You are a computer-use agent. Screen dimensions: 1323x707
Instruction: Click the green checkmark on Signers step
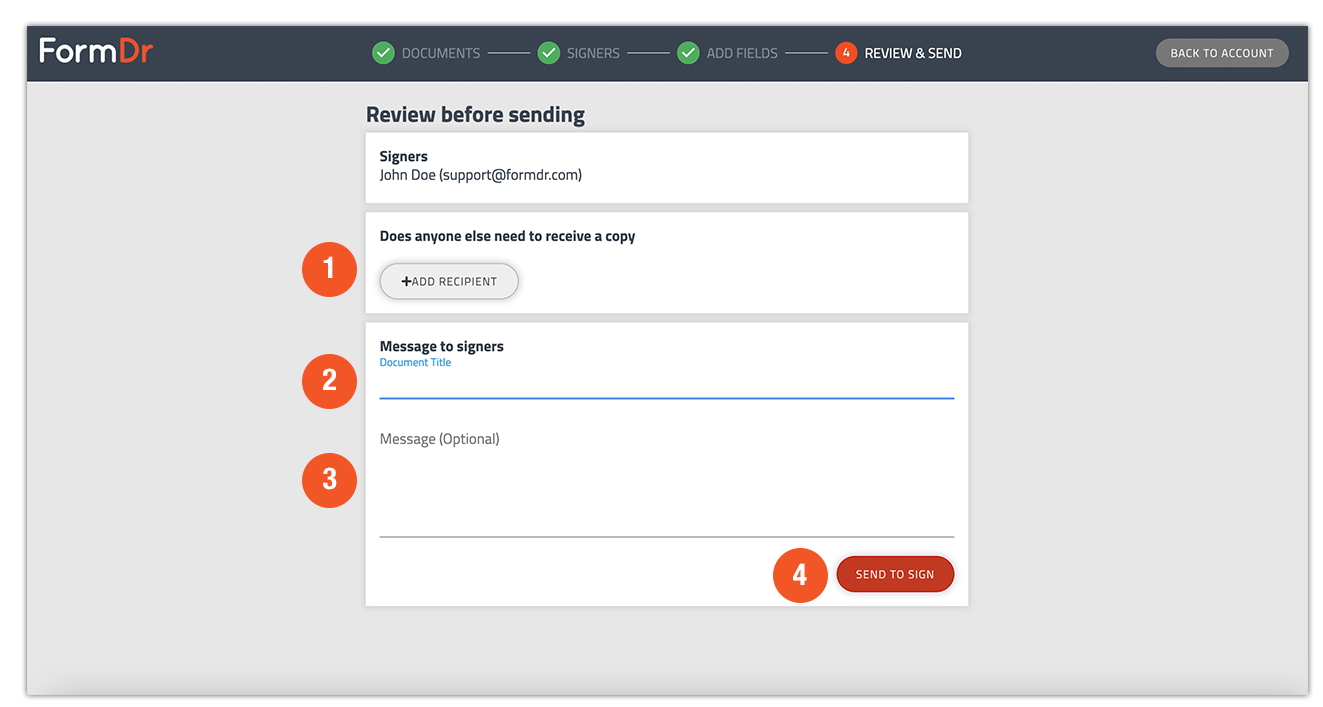[549, 53]
